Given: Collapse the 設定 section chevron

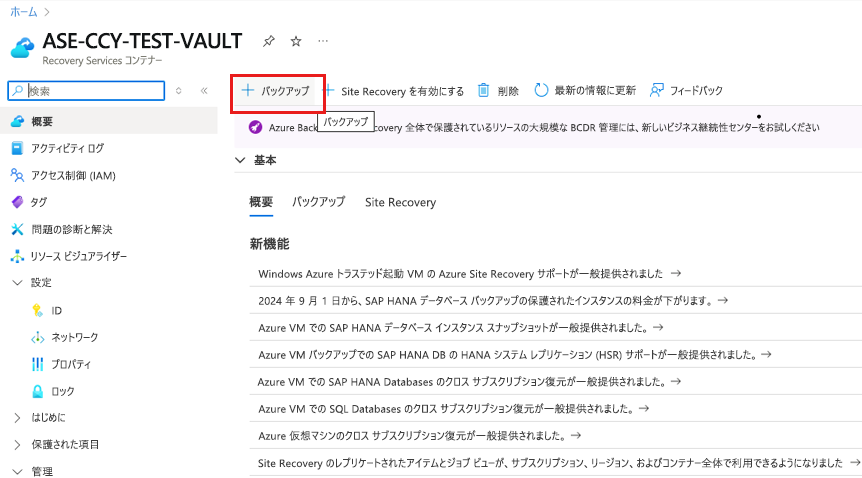Looking at the screenshot, I should point(18,283).
